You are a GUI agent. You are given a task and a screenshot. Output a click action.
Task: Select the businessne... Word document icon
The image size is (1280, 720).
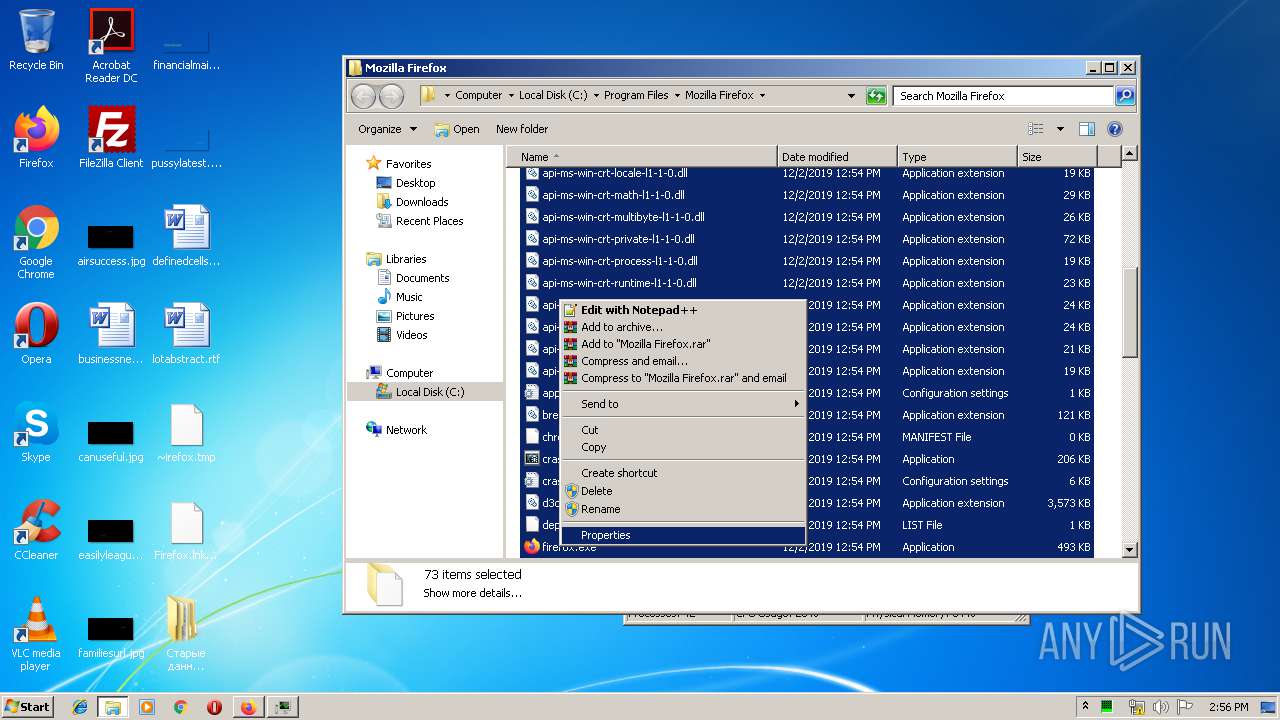pos(111,334)
